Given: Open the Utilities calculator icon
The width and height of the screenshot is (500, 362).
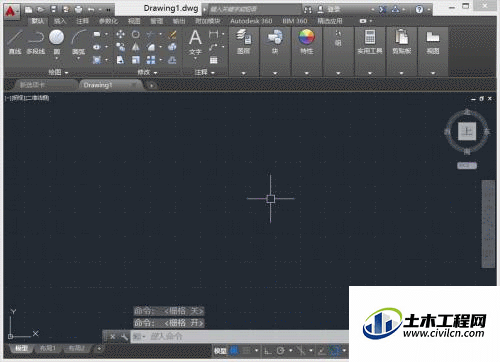Looking at the screenshot, I should click(x=370, y=41).
